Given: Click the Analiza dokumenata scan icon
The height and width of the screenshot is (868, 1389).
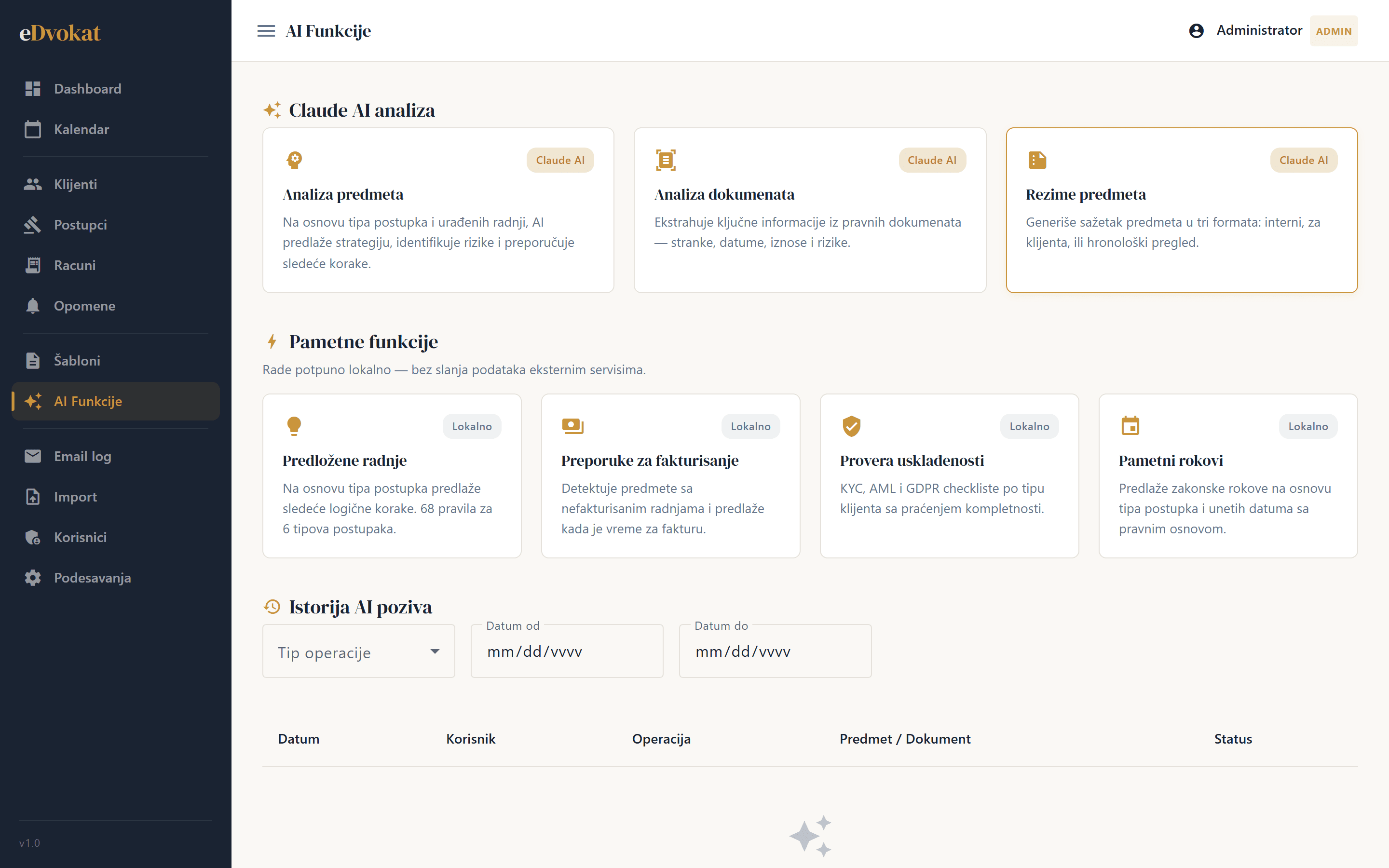Looking at the screenshot, I should 666,160.
